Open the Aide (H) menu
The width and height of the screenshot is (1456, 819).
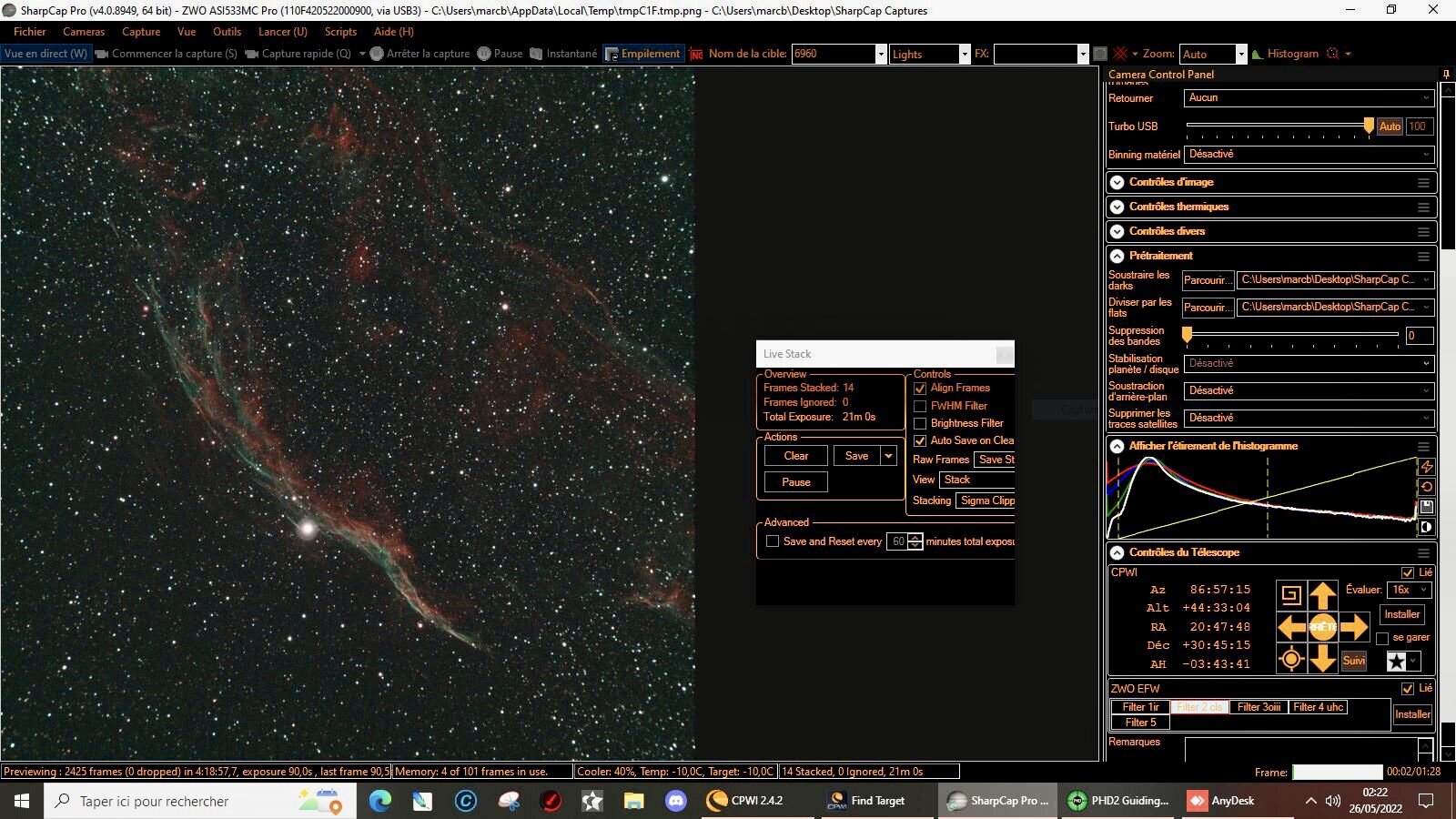[394, 31]
